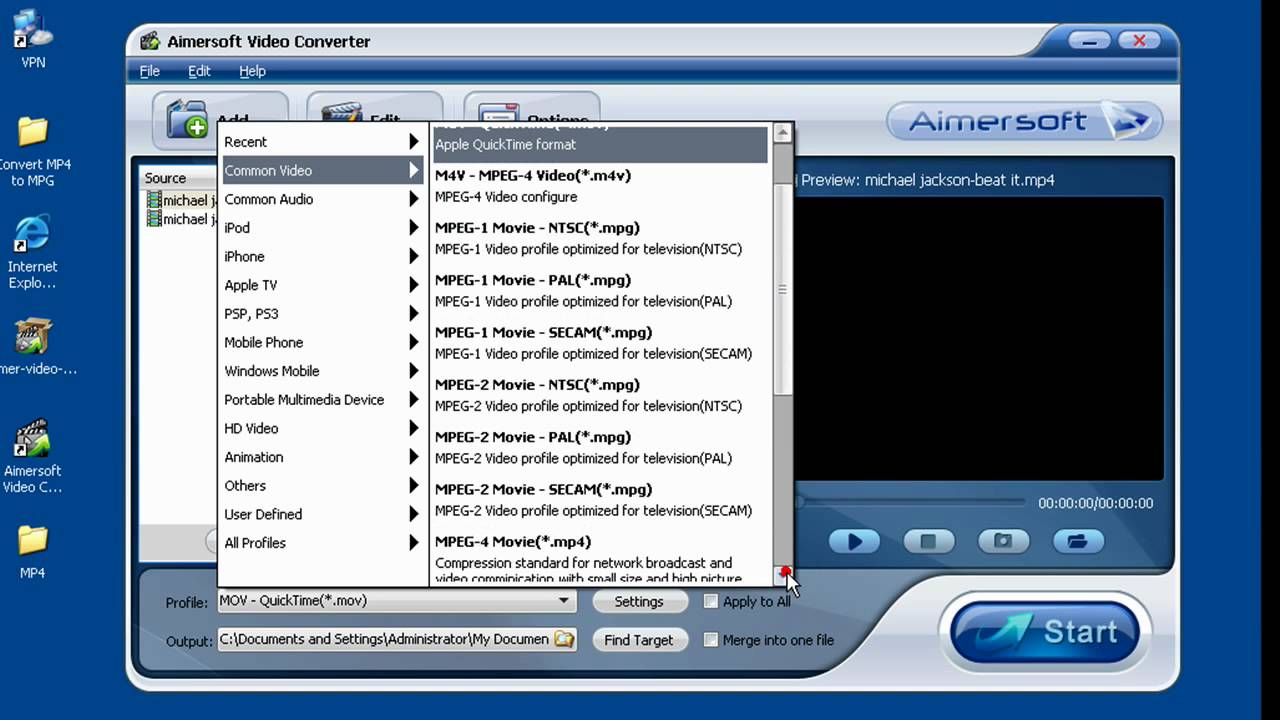Select MPEG-1 Movie - SECAM format
The height and width of the screenshot is (720, 1280).
coord(601,343)
